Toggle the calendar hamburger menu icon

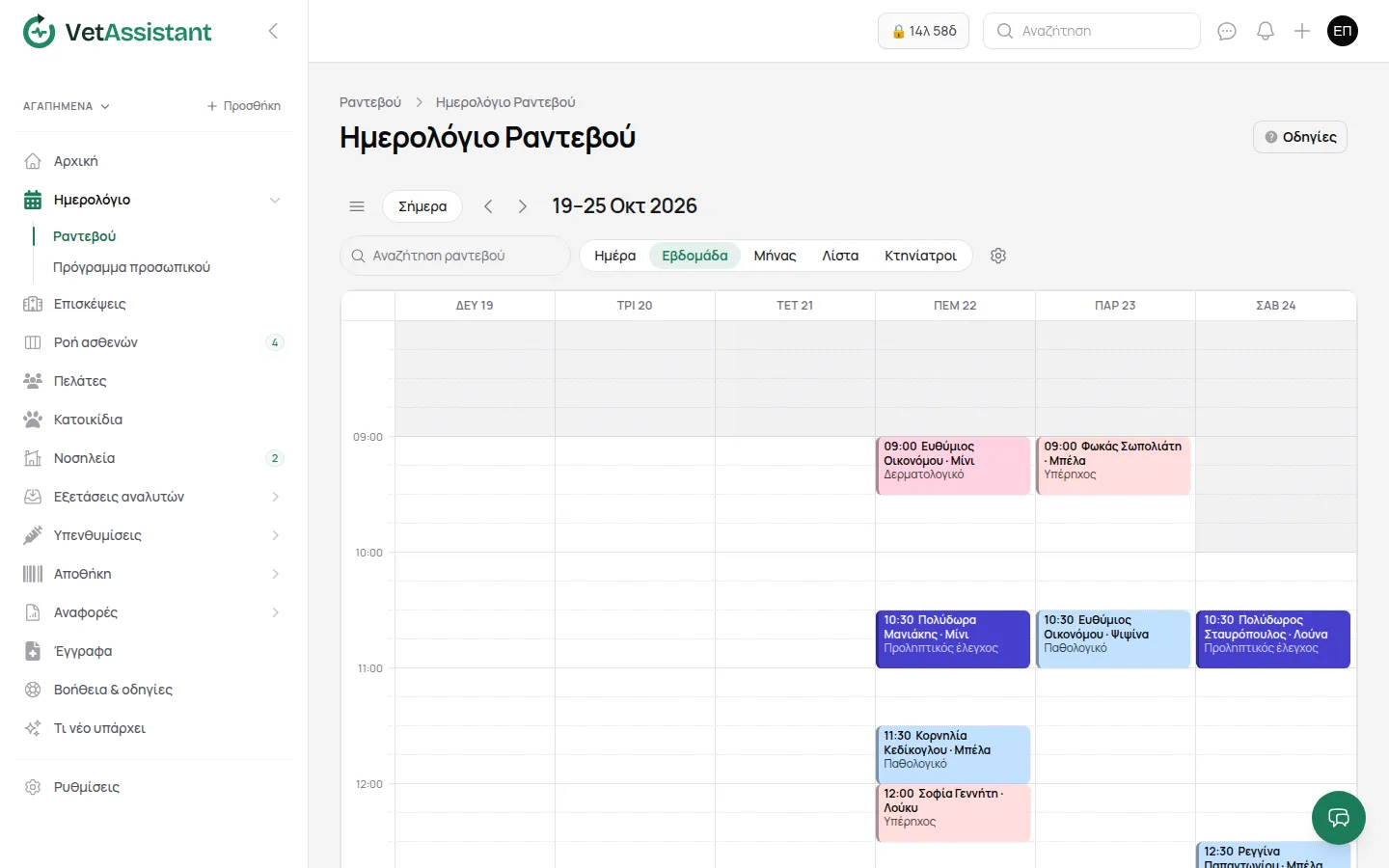click(357, 206)
